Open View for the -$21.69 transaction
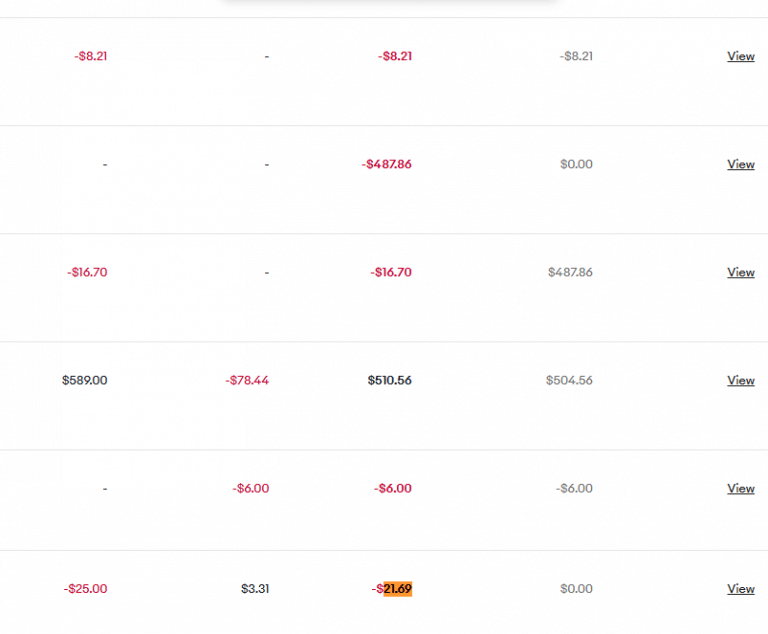The image size is (768, 634). coord(740,589)
